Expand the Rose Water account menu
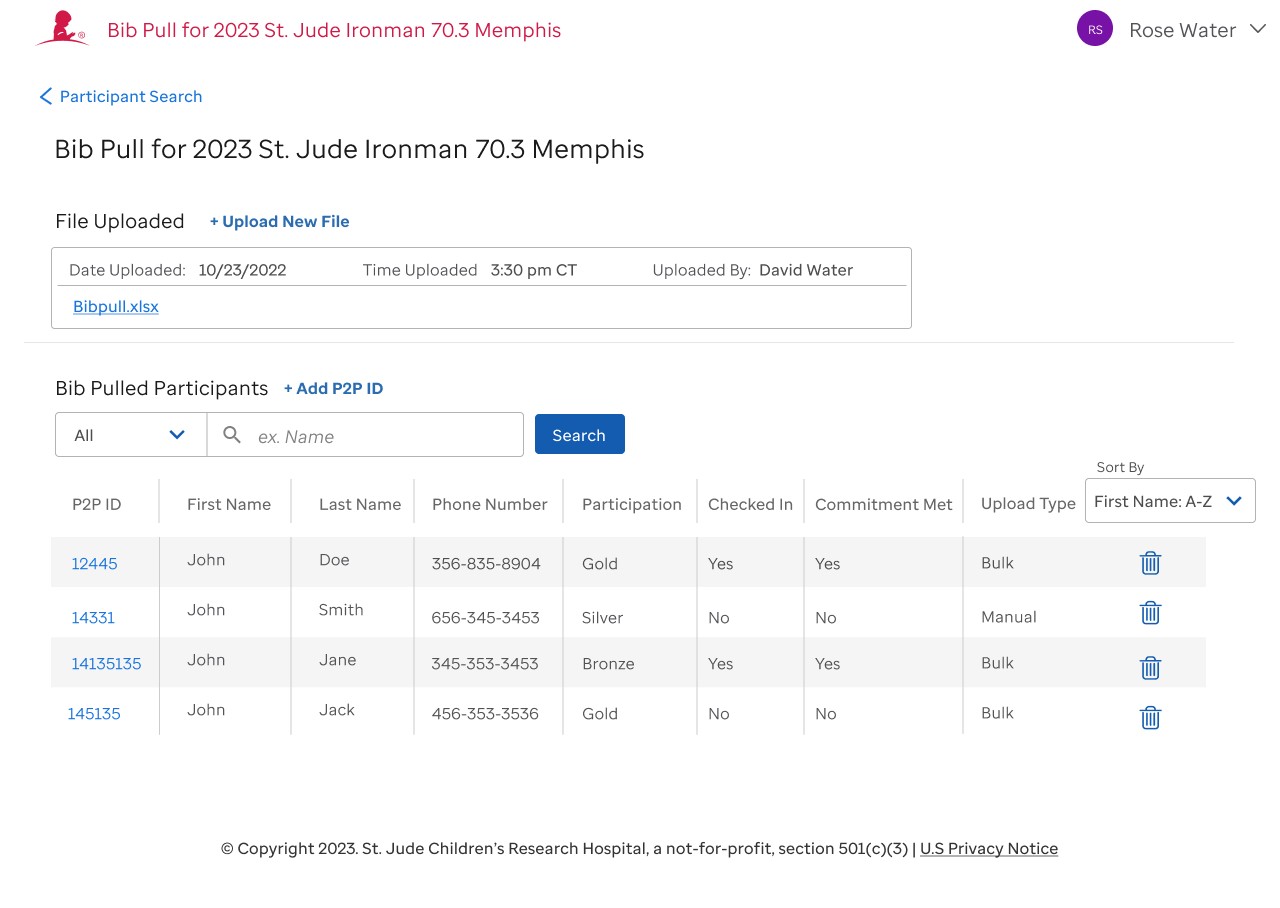Viewport: 1280px width, 908px height. pyautogui.click(x=1256, y=29)
